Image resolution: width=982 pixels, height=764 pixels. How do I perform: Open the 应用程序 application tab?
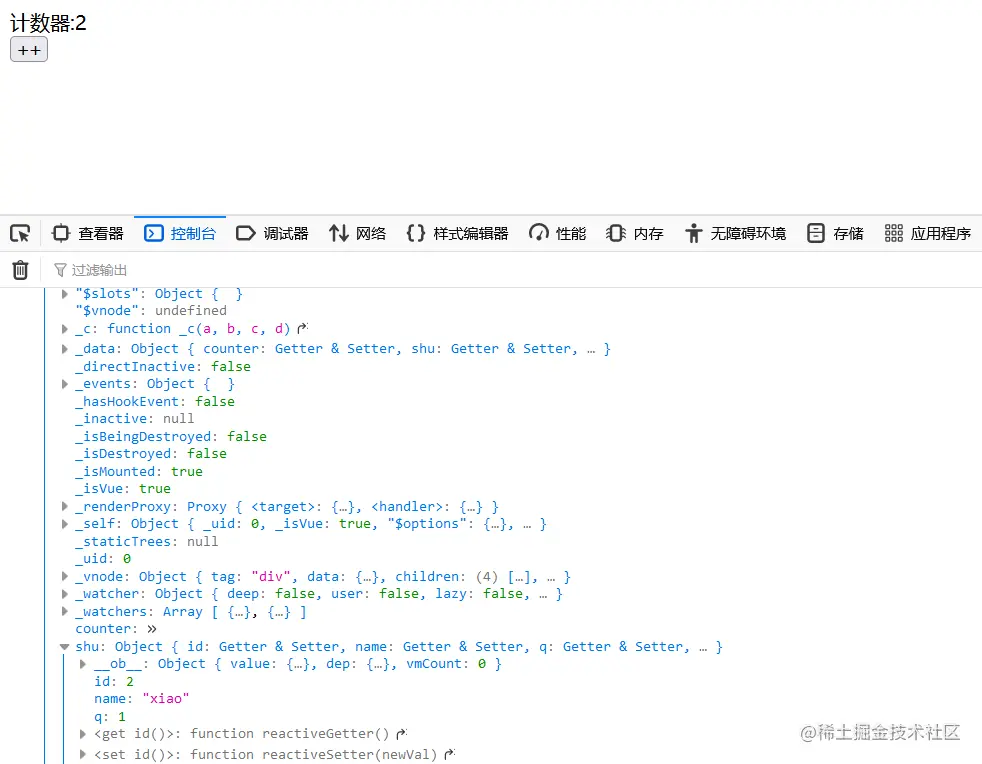pyautogui.click(x=928, y=234)
